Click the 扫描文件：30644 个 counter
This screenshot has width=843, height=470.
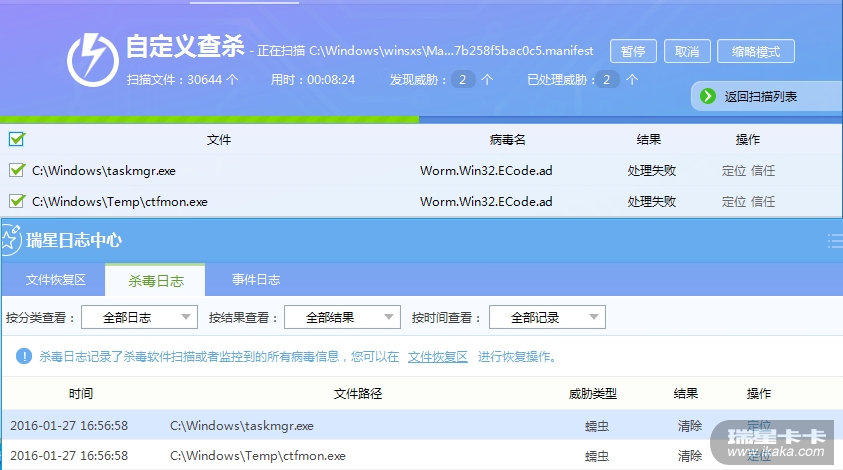[x=182, y=80]
